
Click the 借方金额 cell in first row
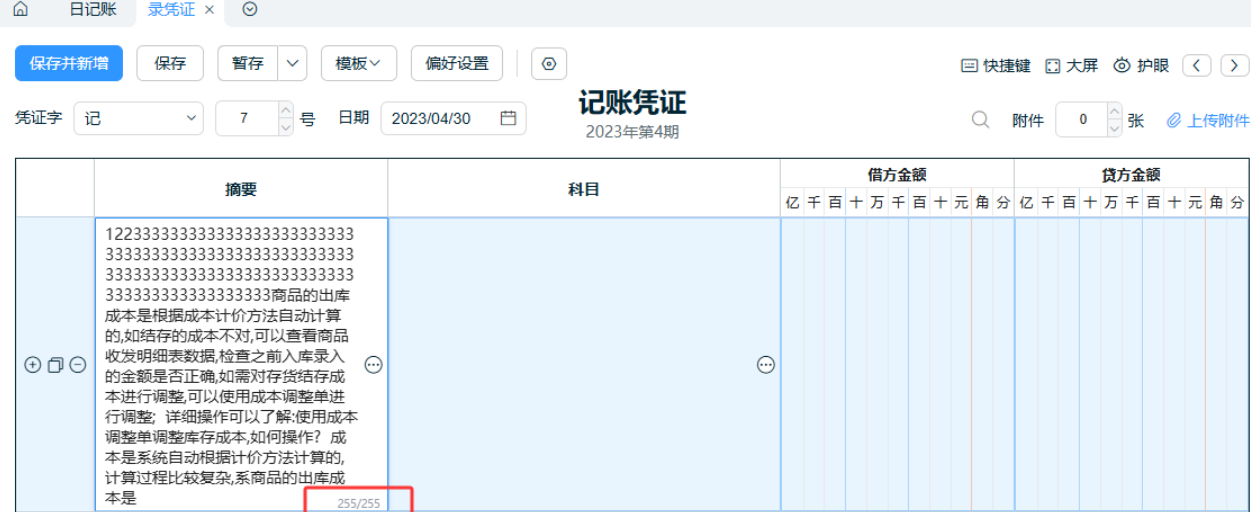click(x=897, y=365)
